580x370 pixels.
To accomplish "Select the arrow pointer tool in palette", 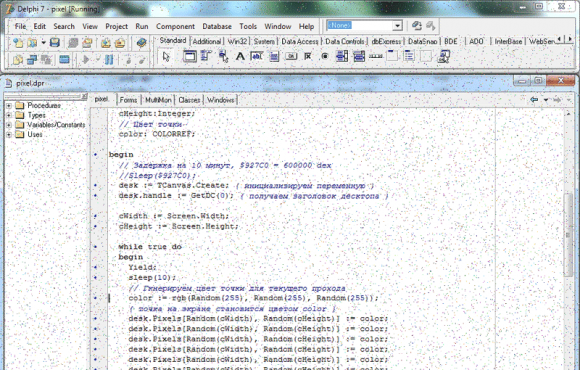I will (166, 57).
